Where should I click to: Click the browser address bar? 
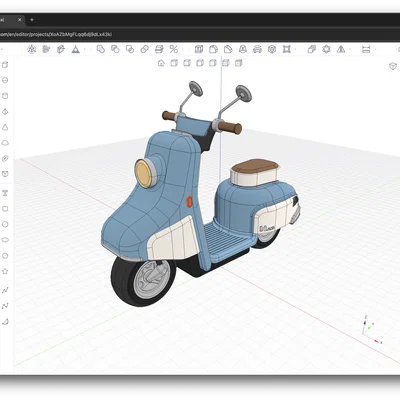[200, 34]
